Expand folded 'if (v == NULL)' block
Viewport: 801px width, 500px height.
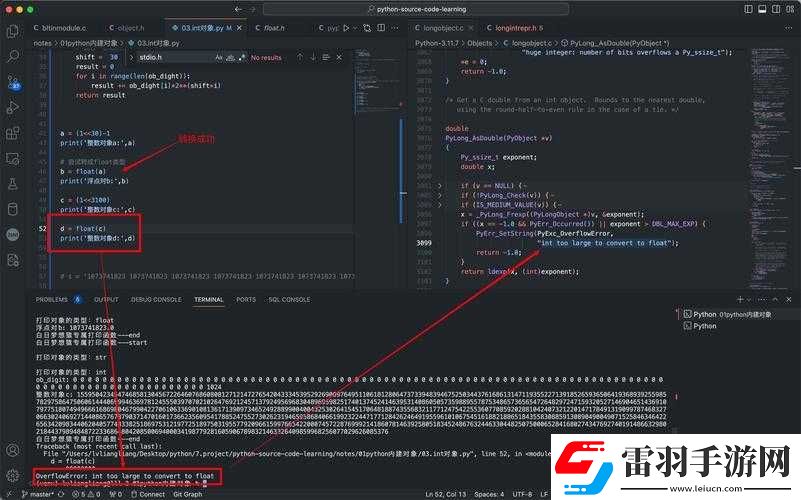pyautogui.click(x=439, y=186)
